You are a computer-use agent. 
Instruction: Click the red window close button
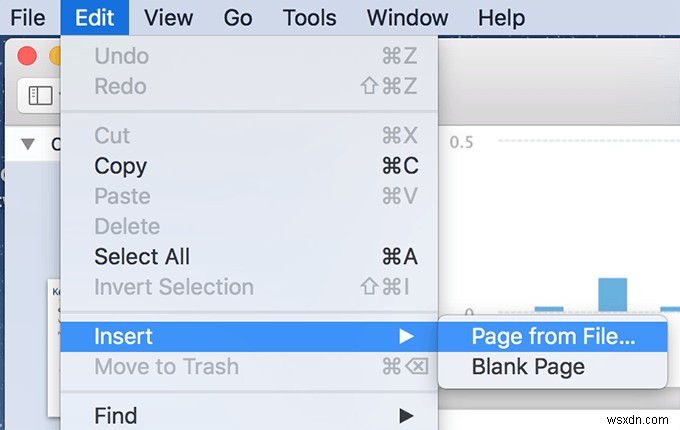(27, 57)
